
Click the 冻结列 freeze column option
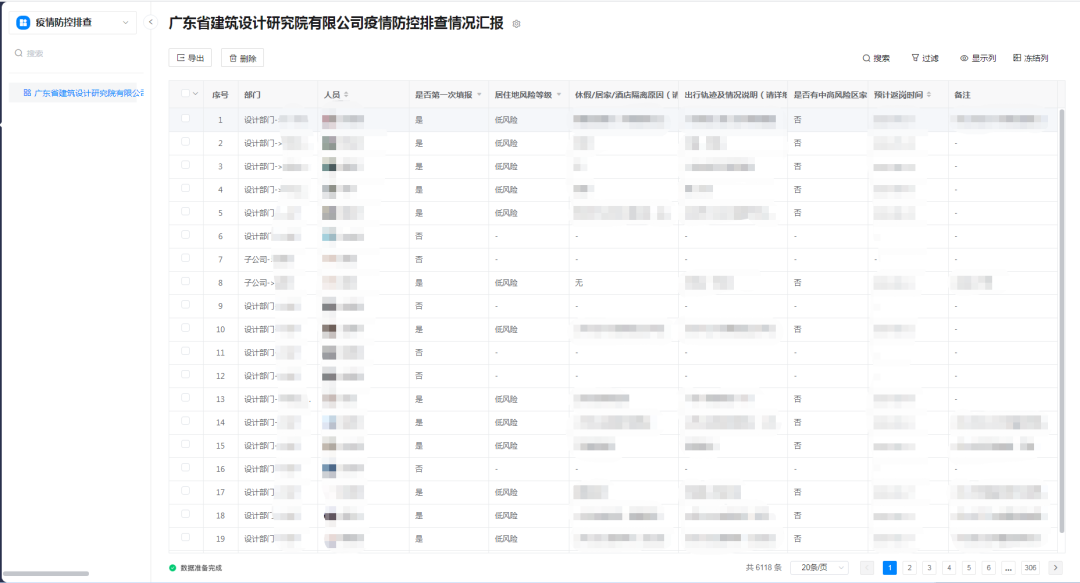tap(1030, 58)
